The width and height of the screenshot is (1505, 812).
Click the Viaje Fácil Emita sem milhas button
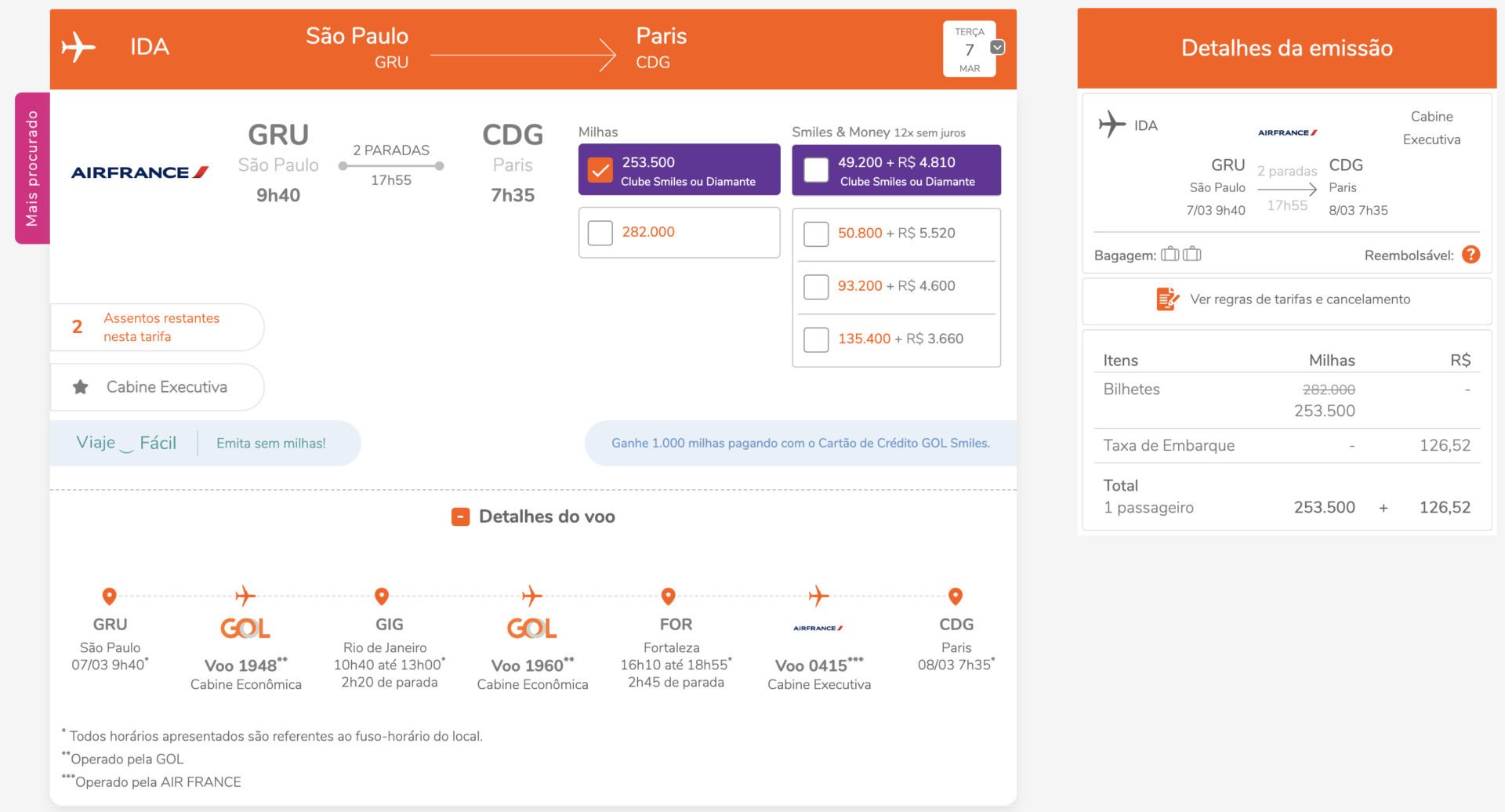pos(205,443)
